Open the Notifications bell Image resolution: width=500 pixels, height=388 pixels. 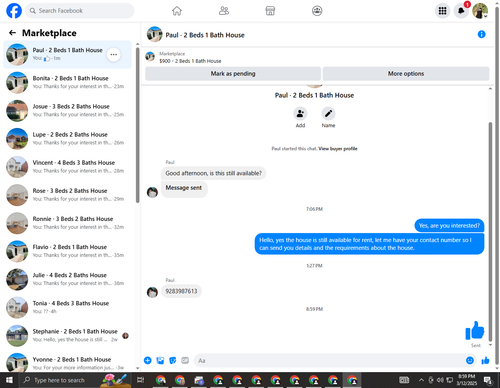click(x=461, y=11)
